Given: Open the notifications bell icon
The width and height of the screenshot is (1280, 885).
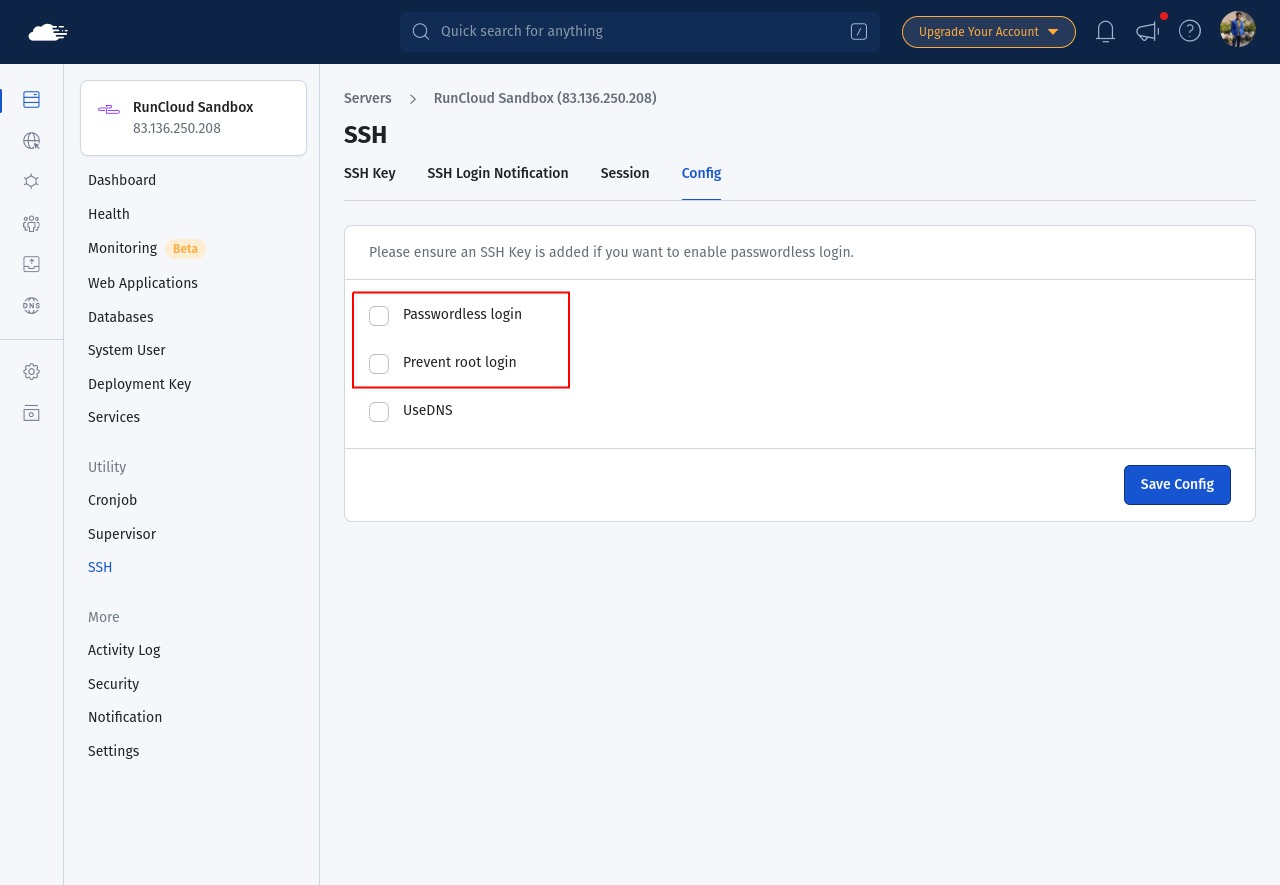Looking at the screenshot, I should [1105, 32].
